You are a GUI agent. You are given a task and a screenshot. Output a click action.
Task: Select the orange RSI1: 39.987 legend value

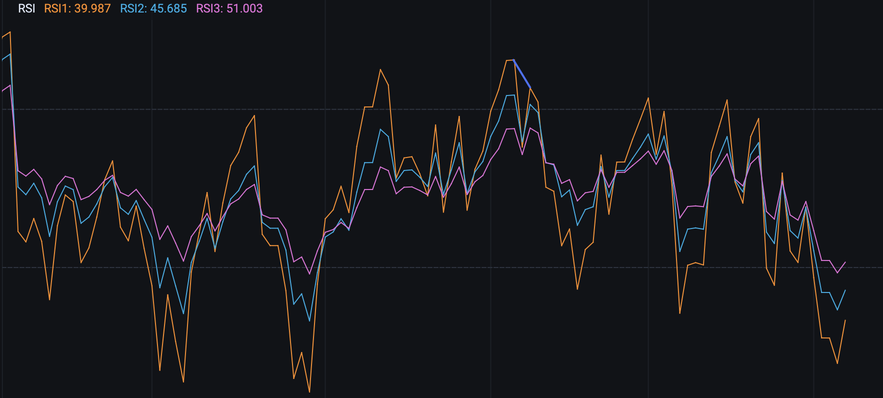tap(77, 8)
